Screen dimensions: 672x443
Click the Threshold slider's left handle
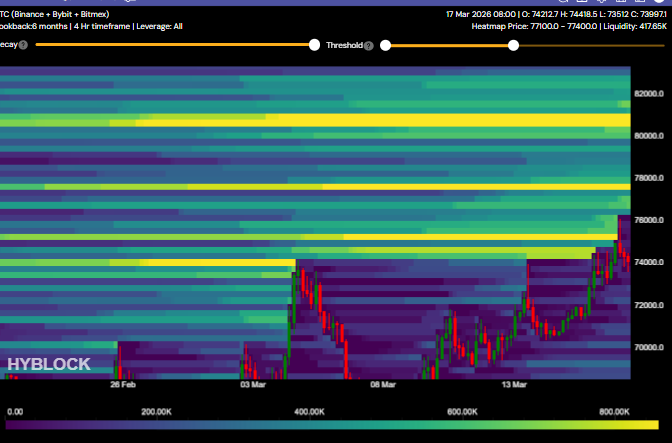click(385, 45)
